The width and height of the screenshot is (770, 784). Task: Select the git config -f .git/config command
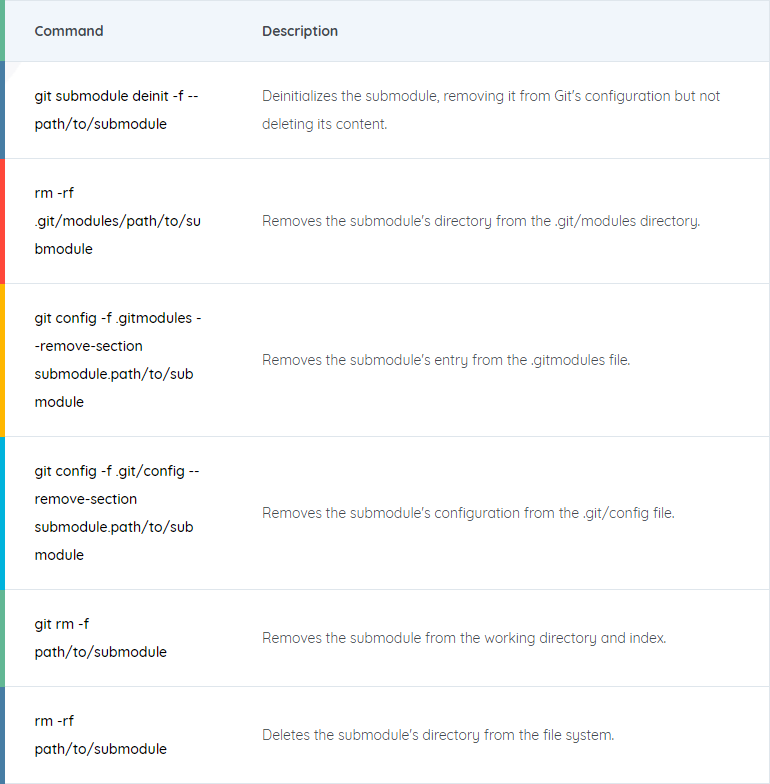click(116, 513)
